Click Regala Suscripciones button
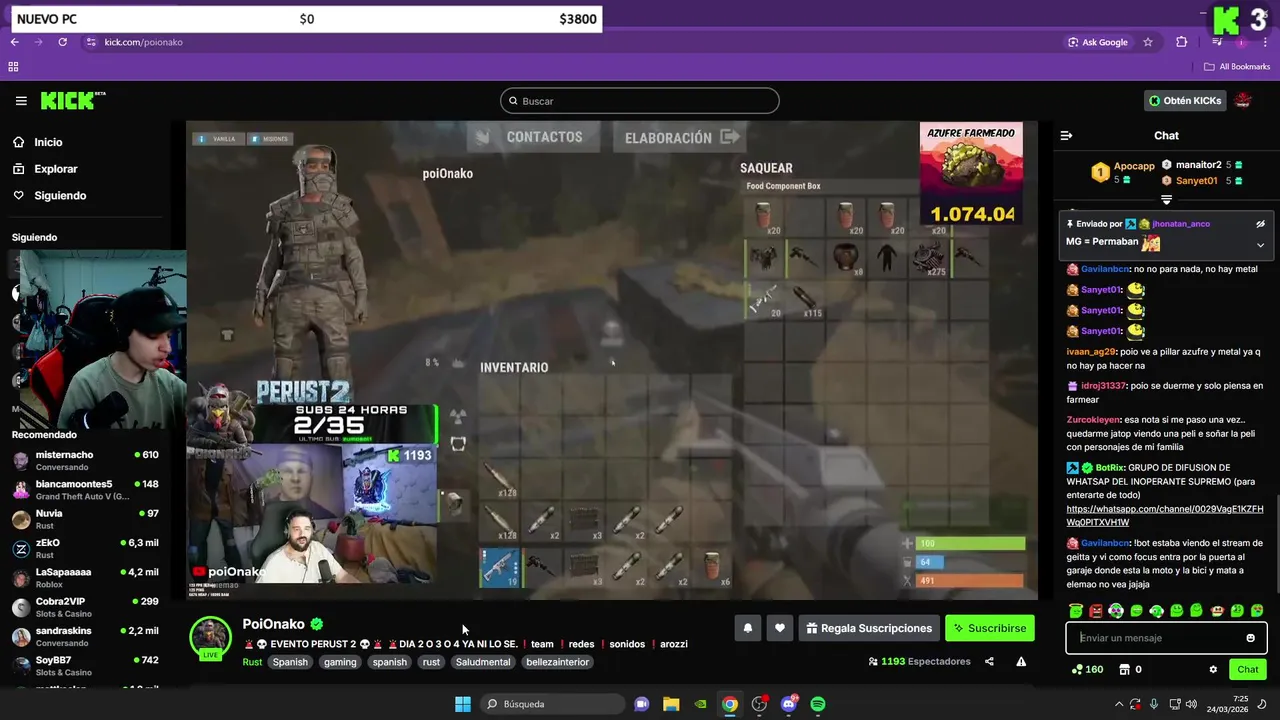This screenshot has height=720, width=1280. [868, 628]
